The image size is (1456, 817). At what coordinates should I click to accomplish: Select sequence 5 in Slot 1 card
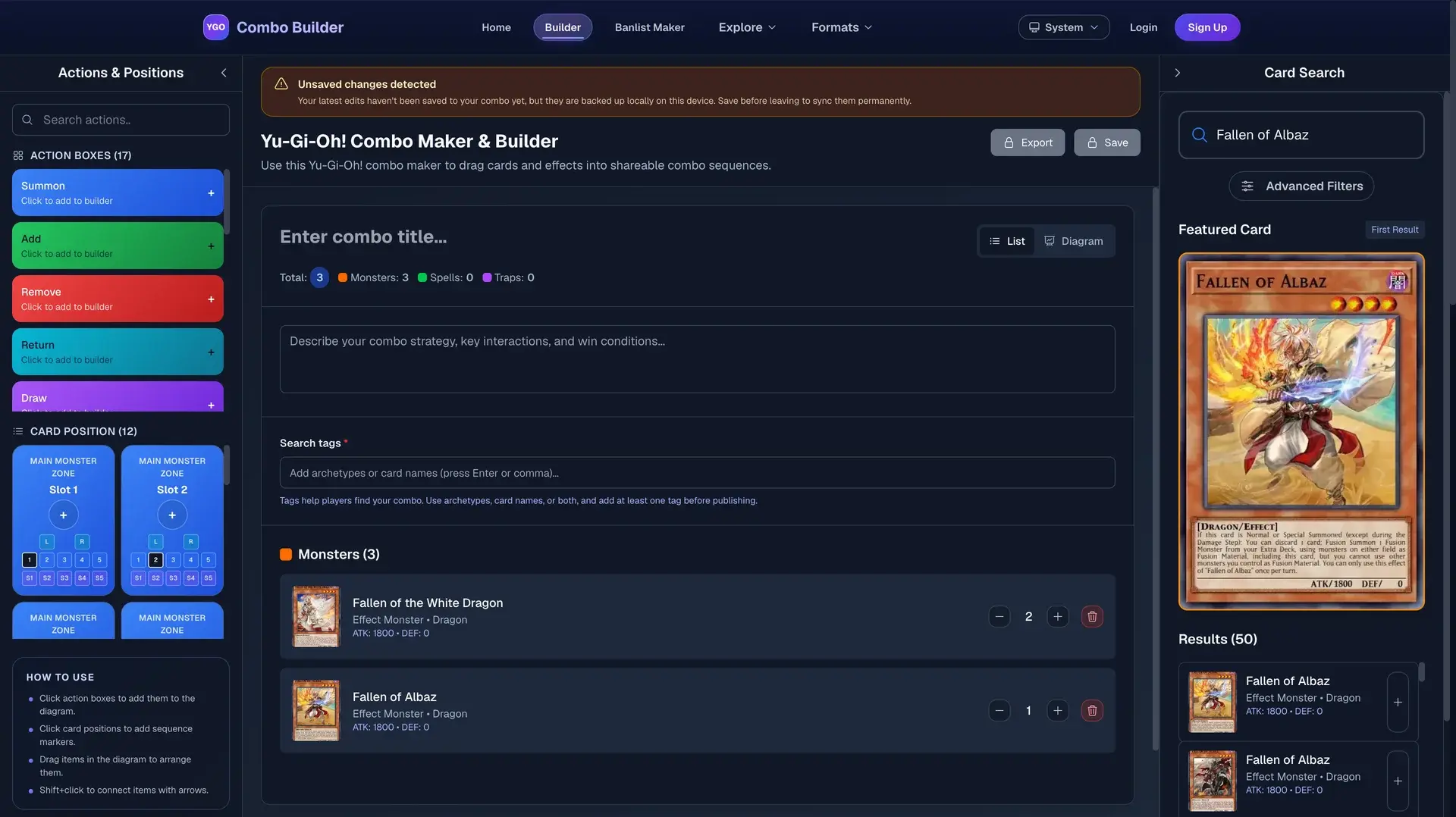(x=99, y=560)
